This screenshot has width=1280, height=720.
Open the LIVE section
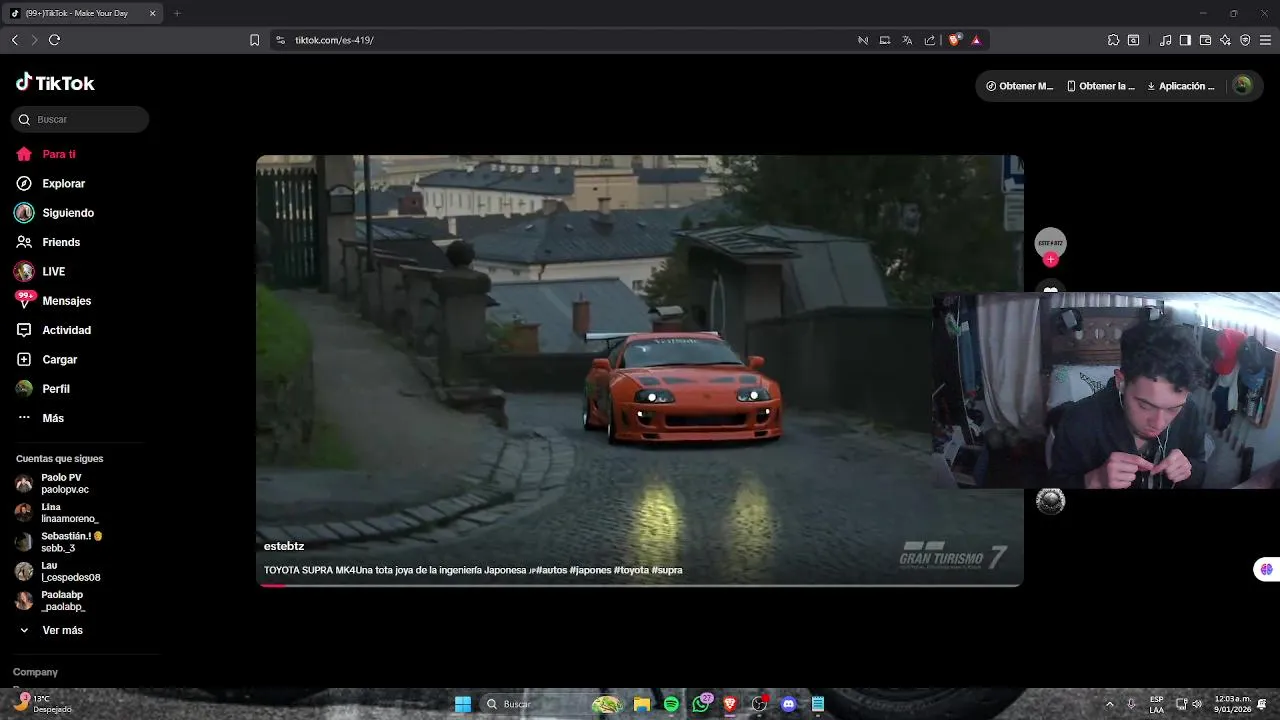pos(40,271)
